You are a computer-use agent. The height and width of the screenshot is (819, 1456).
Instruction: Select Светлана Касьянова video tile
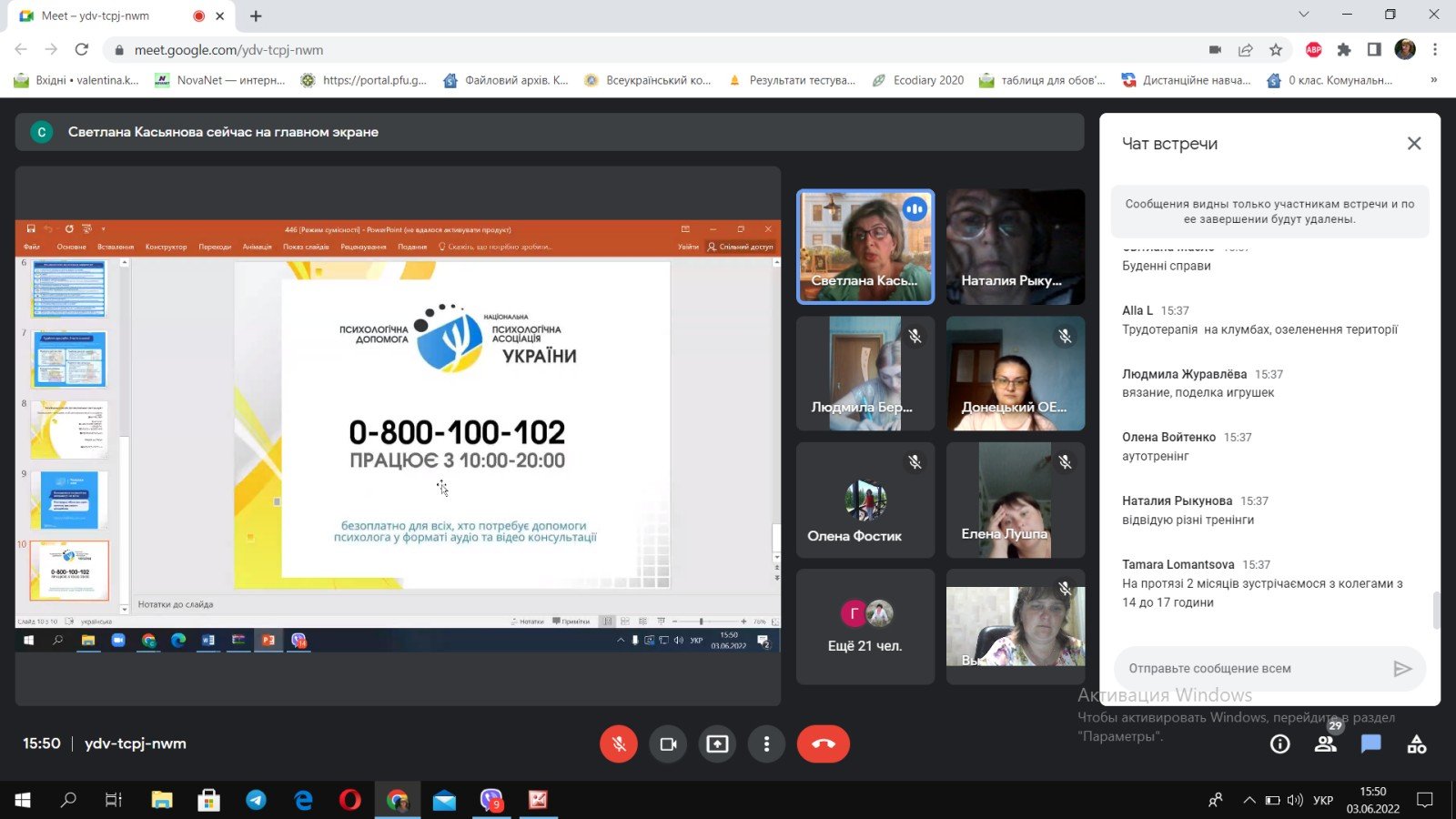tap(865, 247)
